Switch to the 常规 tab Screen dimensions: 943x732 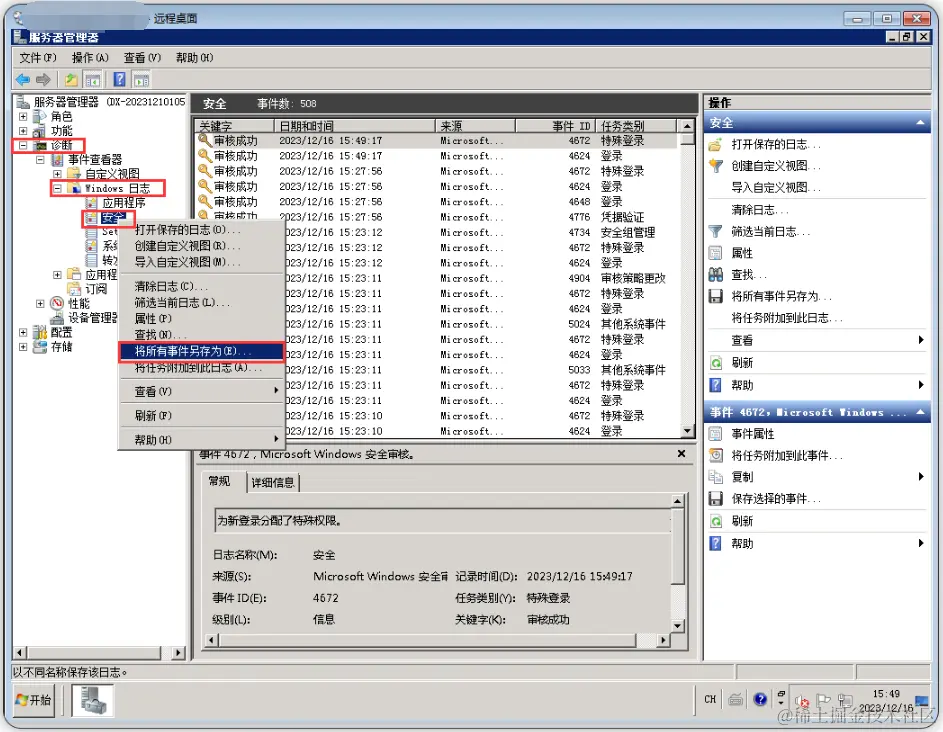click(x=220, y=481)
